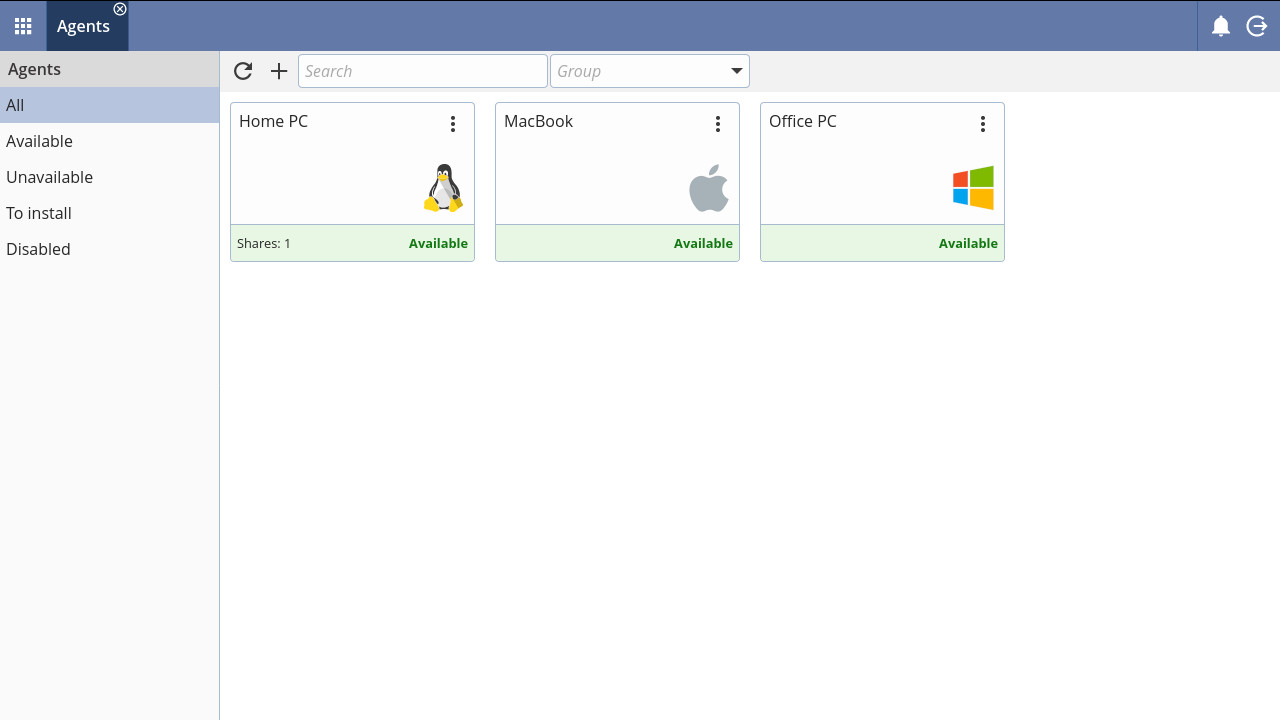Select the Unavailable filter
The image size is (1280, 720).
click(x=49, y=177)
